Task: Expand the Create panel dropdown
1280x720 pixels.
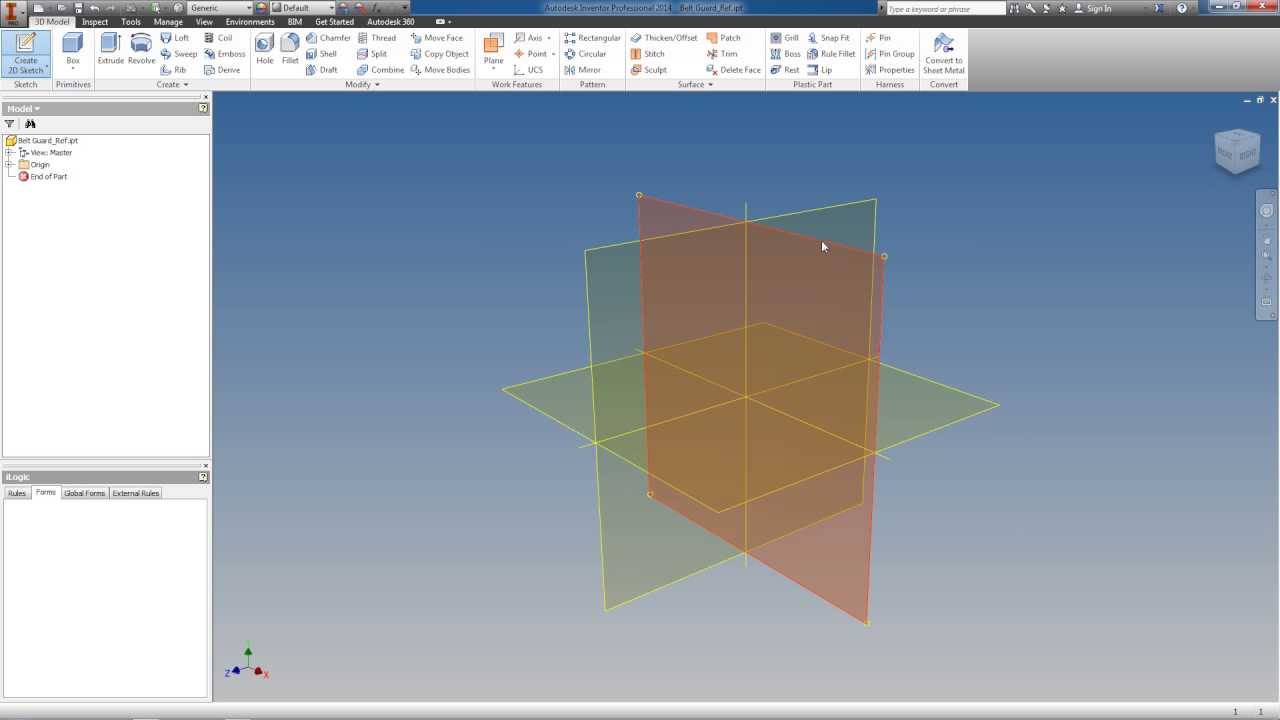Action: point(172,85)
